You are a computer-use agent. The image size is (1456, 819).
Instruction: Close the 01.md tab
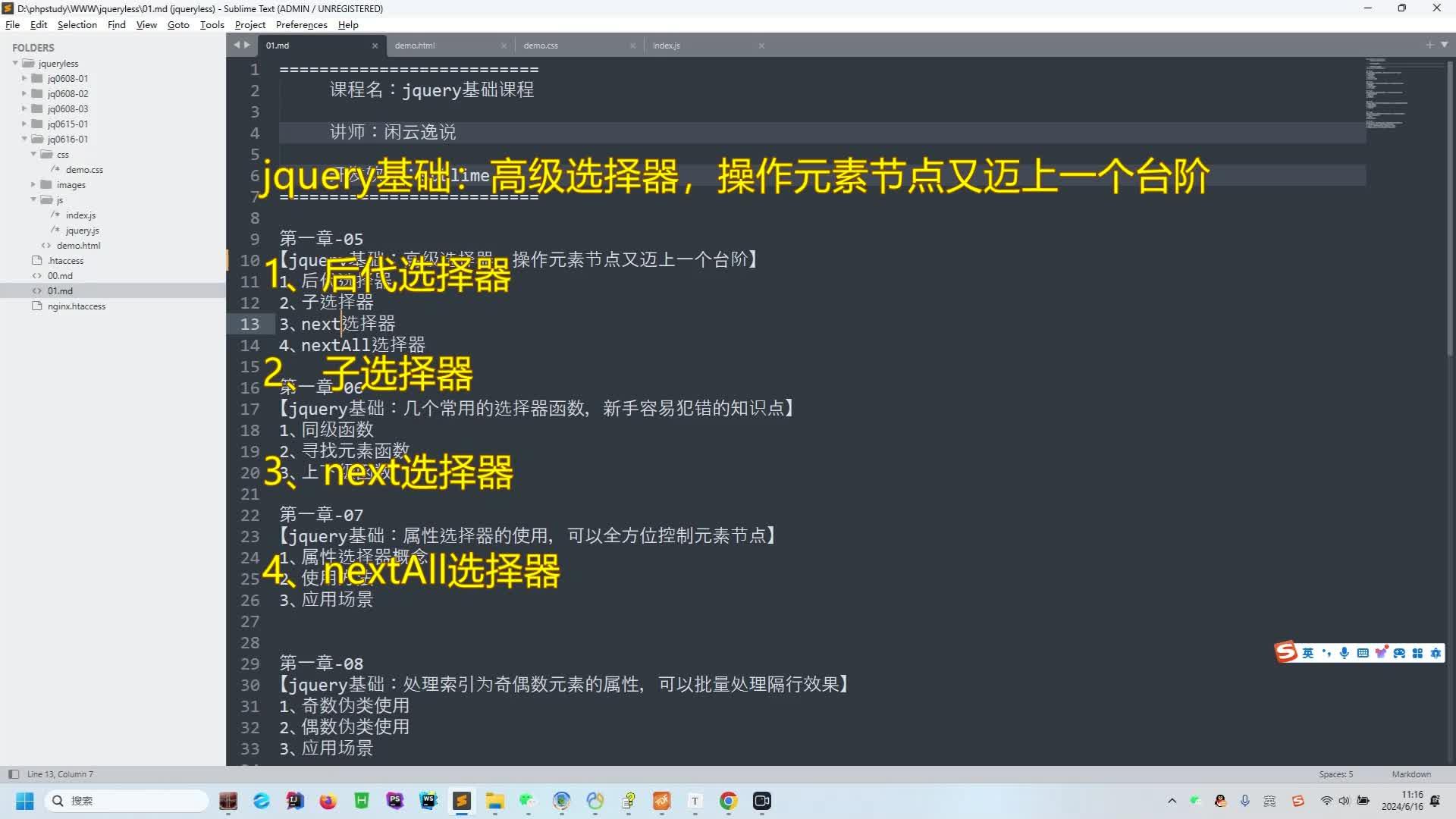click(x=375, y=45)
